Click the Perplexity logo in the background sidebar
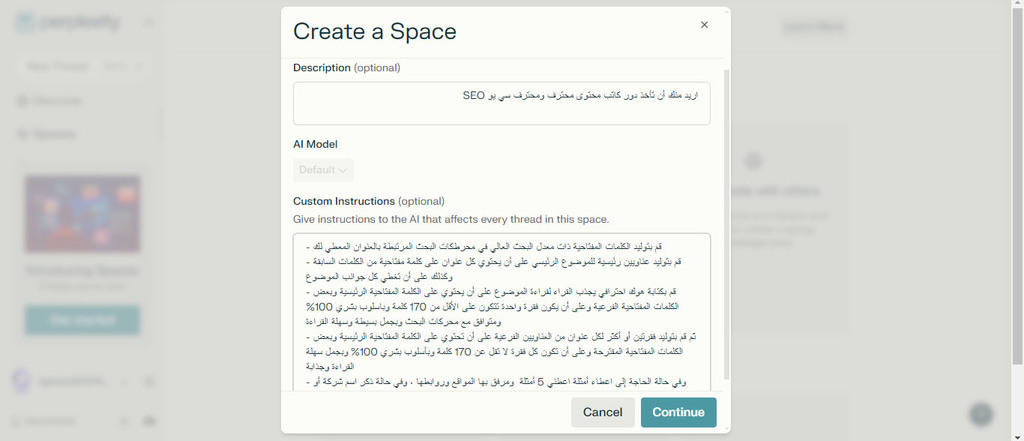The width and height of the screenshot is (1024, 441). [x=69, y=24]
